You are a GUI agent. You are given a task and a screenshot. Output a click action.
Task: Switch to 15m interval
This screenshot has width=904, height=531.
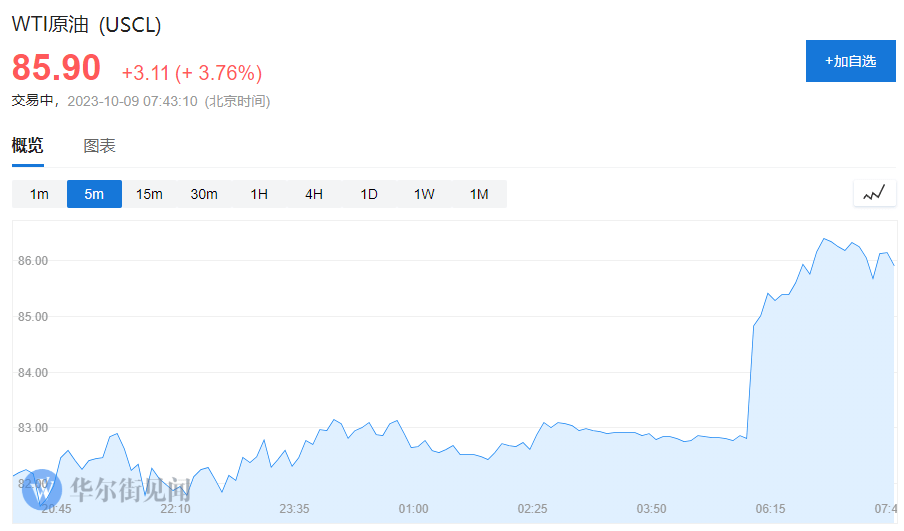pyautogui.click(x=149, y=194)
